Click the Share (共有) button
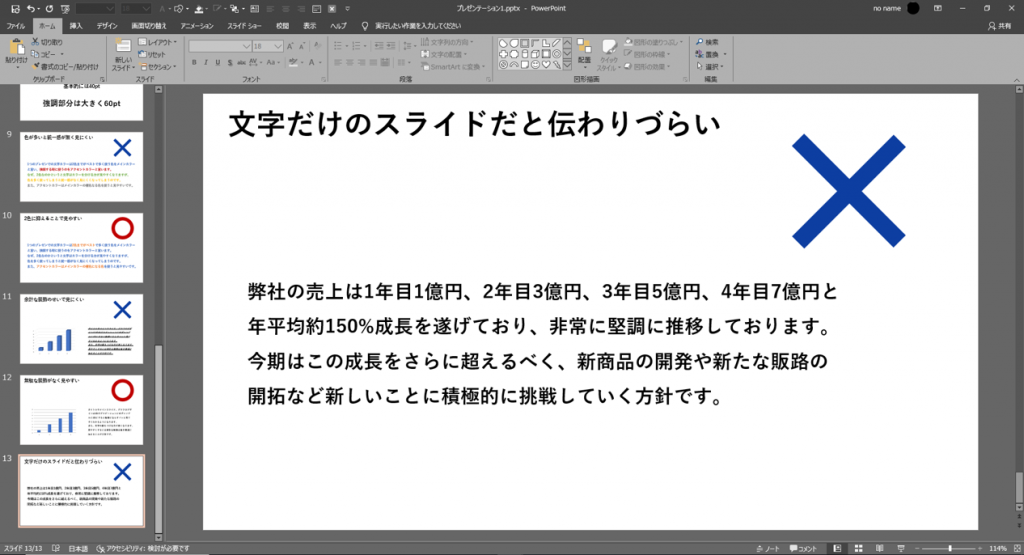Screen dimensions: 1024x555 click(999, 26)
